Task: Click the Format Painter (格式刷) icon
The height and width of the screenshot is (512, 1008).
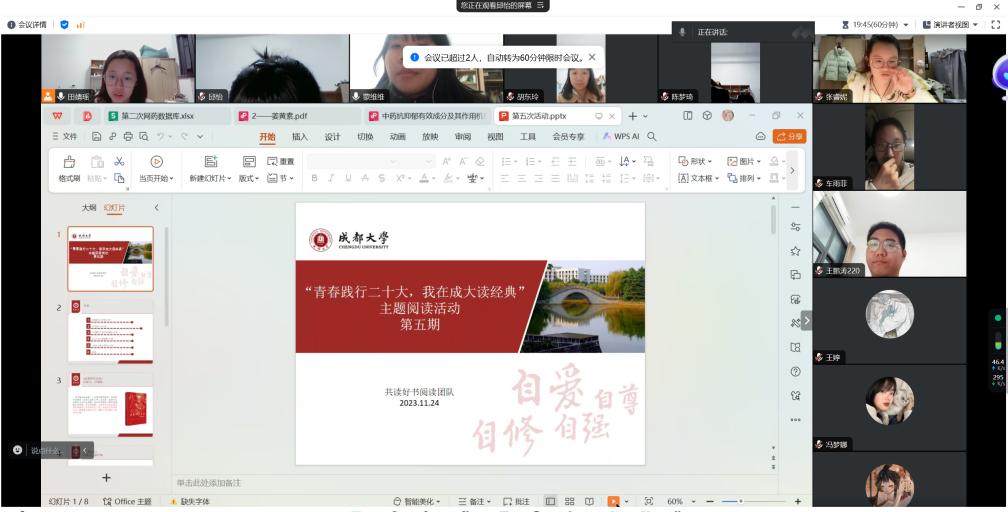Action: (x=69, y=160)
